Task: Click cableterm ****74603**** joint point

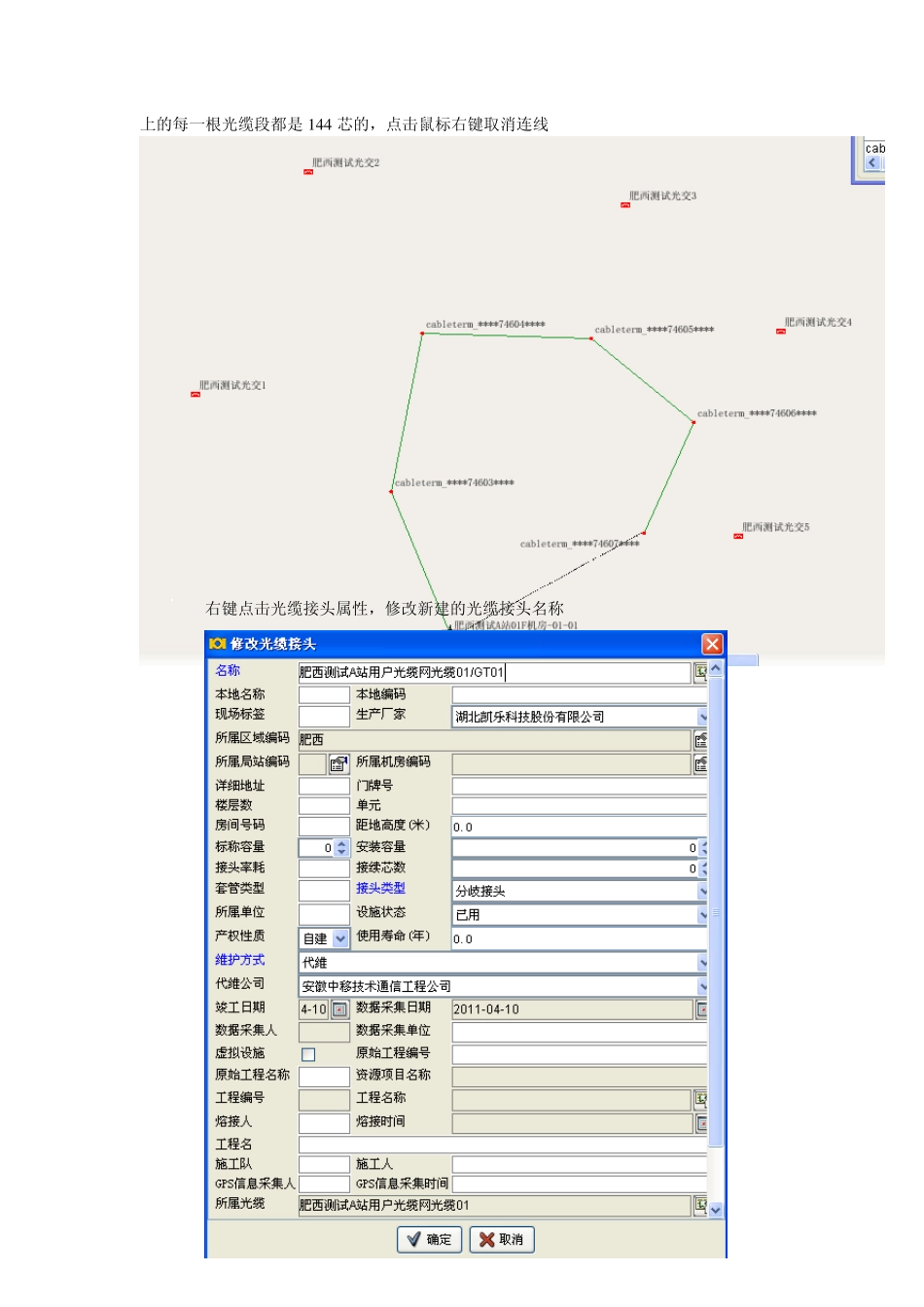Action: click(x=391, y=492)
